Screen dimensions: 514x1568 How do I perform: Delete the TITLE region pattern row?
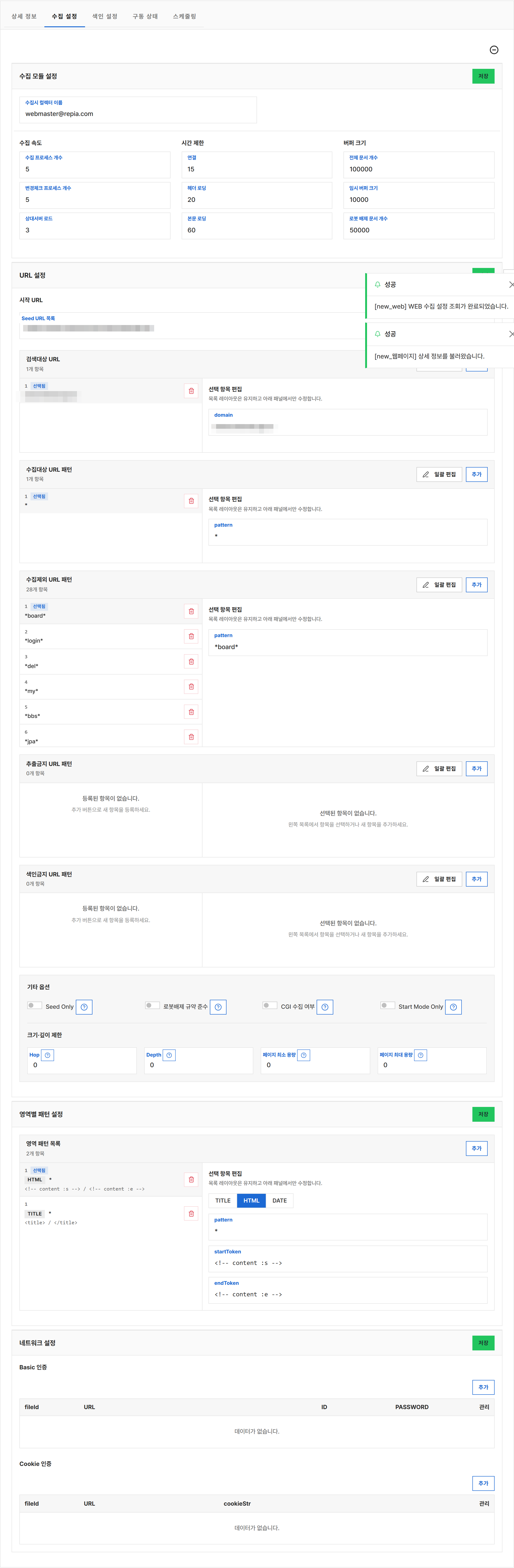point(191,1214)
